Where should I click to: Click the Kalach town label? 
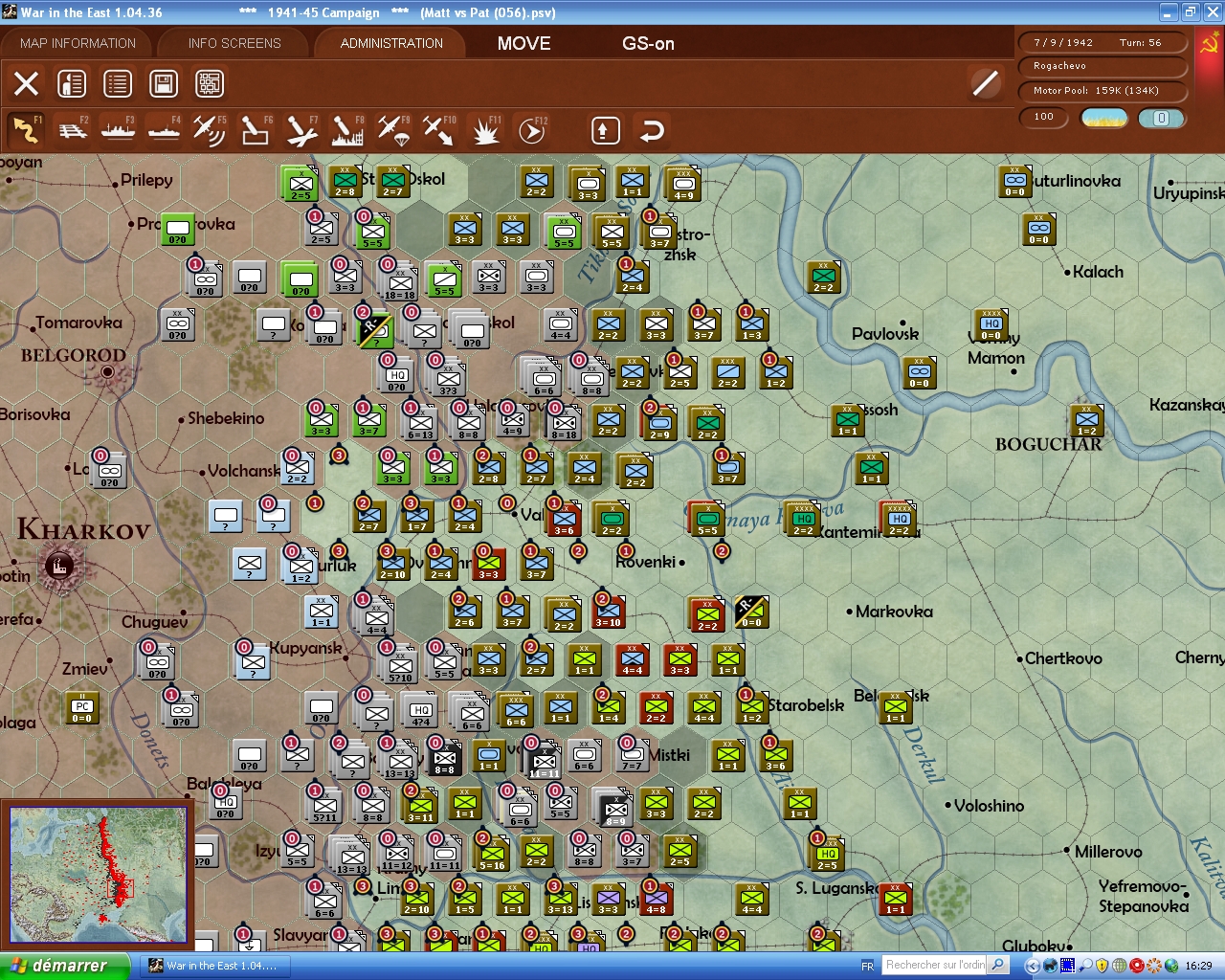1098,272
